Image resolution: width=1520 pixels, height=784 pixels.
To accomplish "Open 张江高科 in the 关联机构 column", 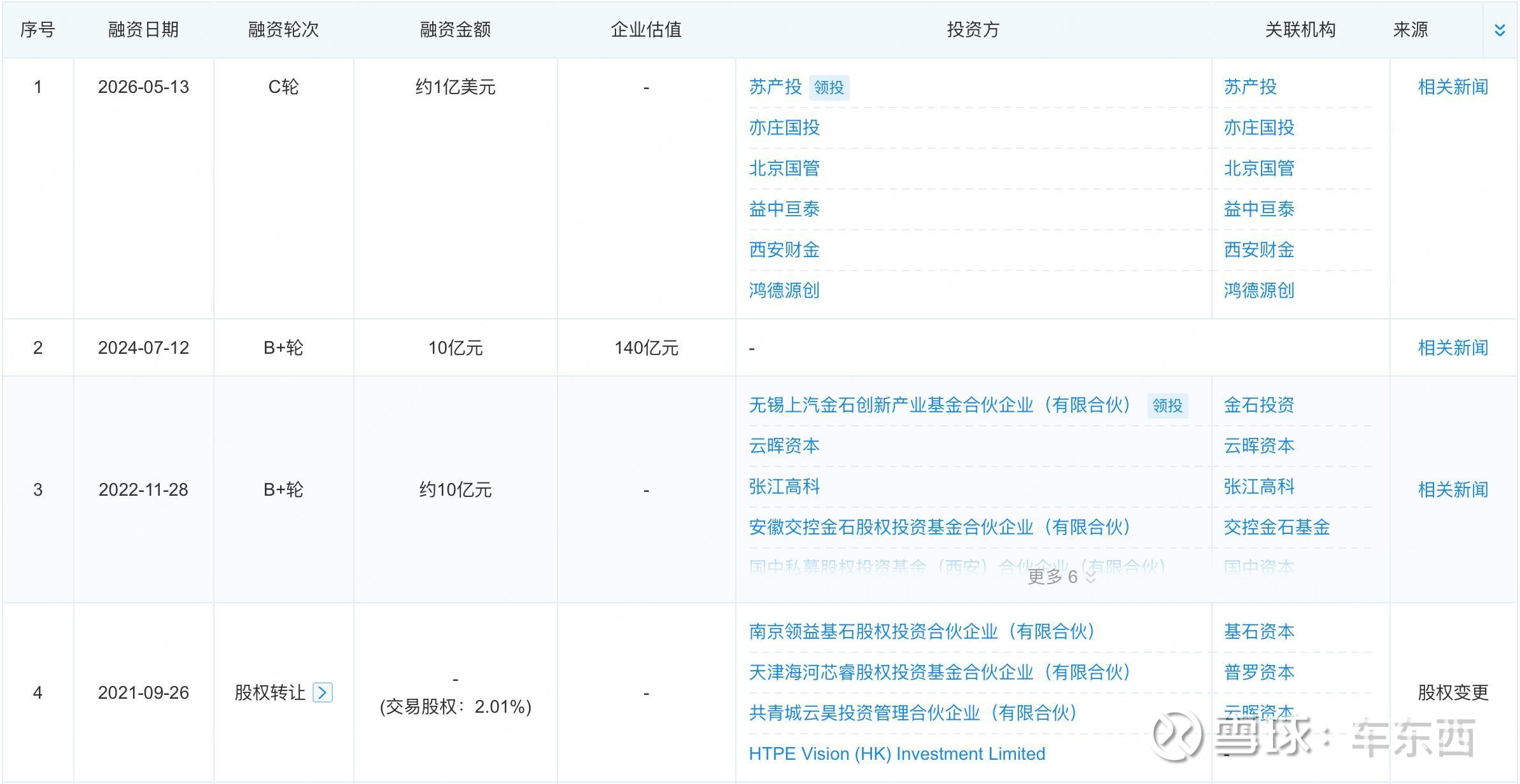I will click(x=1259, y=487).
